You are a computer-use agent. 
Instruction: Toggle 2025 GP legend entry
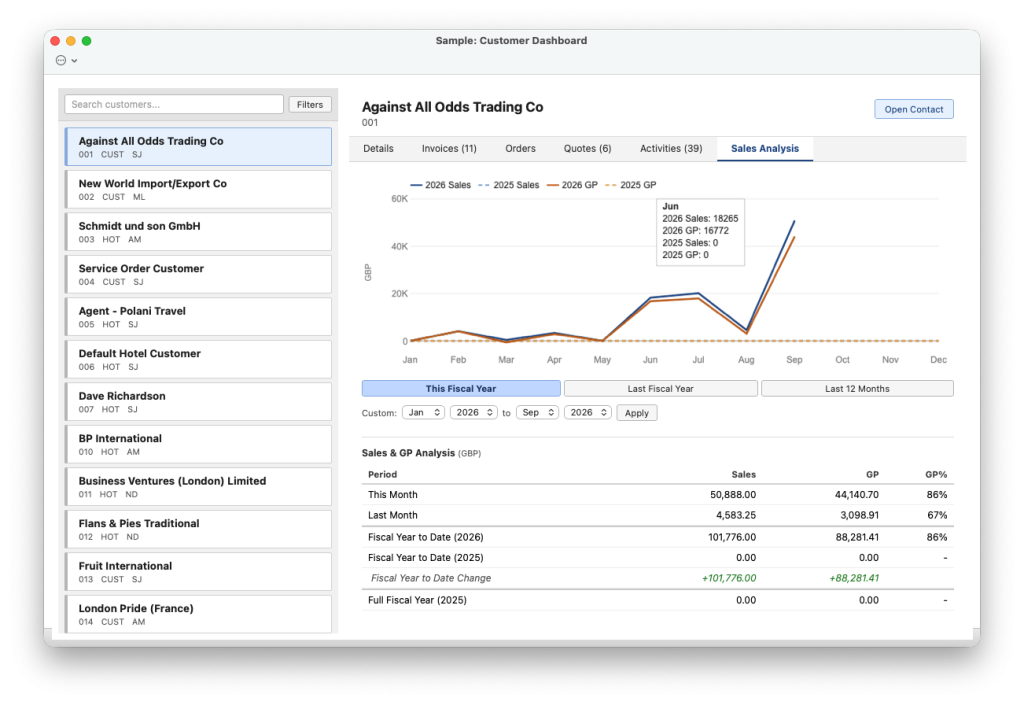[631, 185]
